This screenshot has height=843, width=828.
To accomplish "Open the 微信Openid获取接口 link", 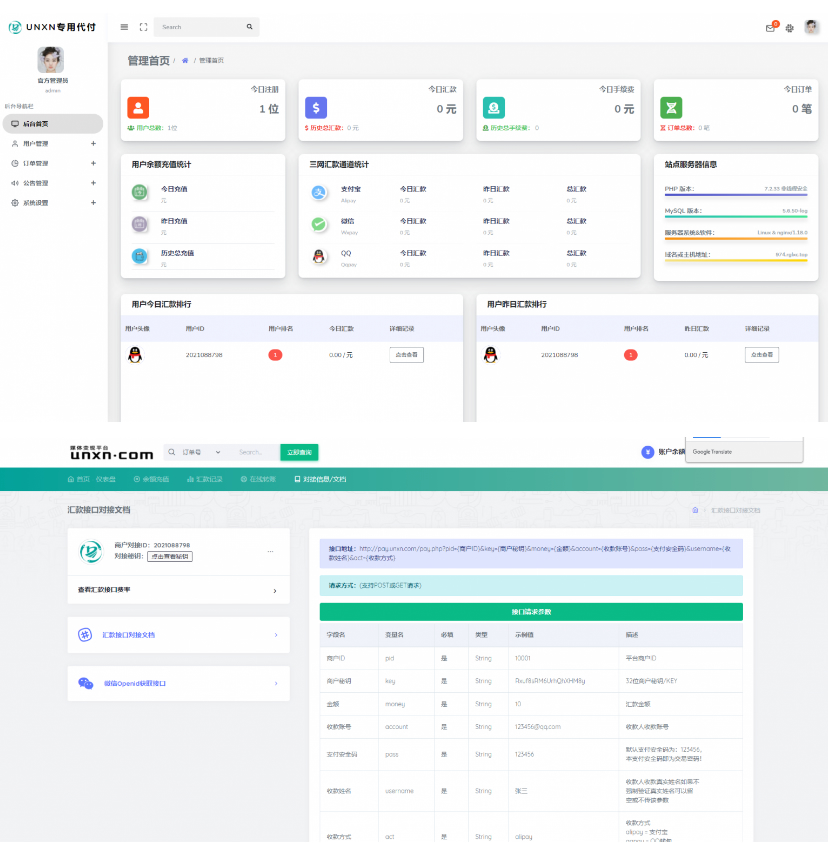I will pyautogui.click(x=178, y=683).
